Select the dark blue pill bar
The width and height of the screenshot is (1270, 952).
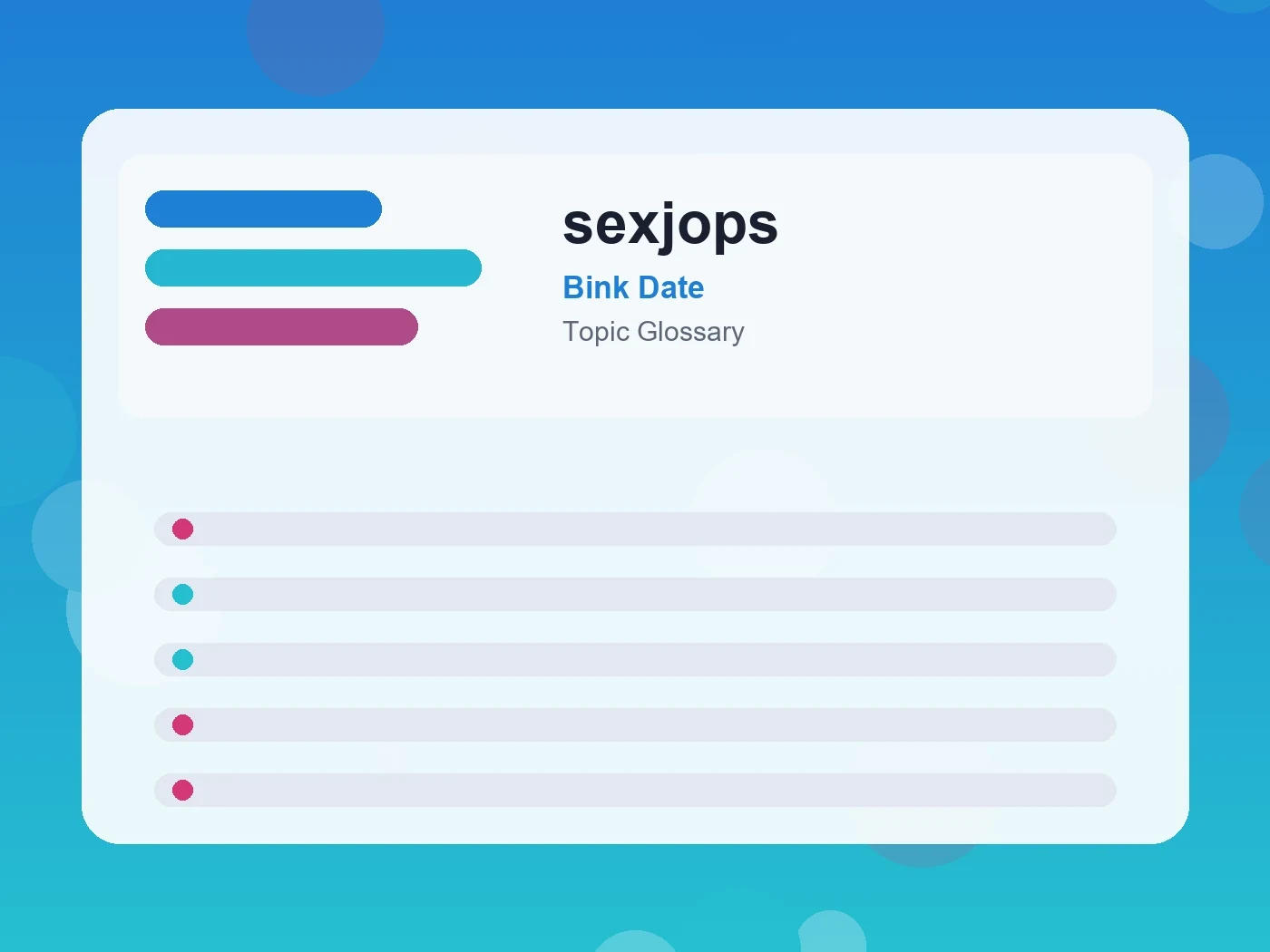(x=263, y=209)
